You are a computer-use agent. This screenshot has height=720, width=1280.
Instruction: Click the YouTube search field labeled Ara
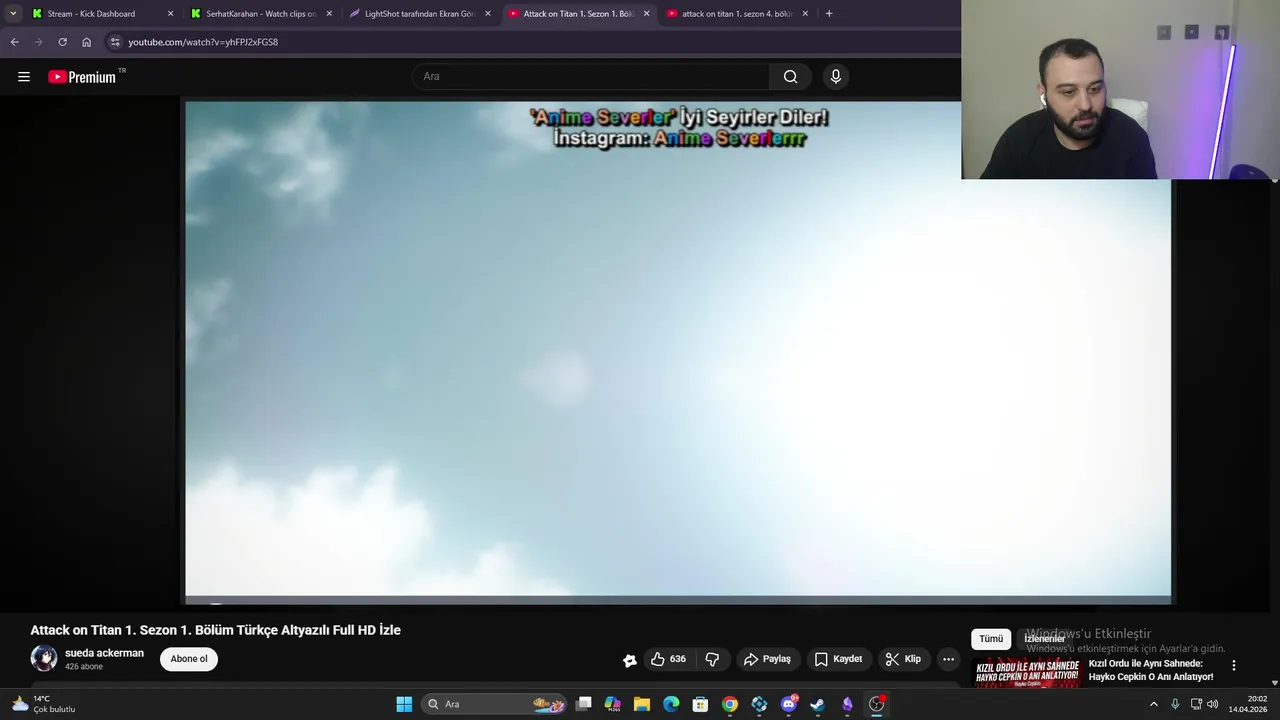590,77
